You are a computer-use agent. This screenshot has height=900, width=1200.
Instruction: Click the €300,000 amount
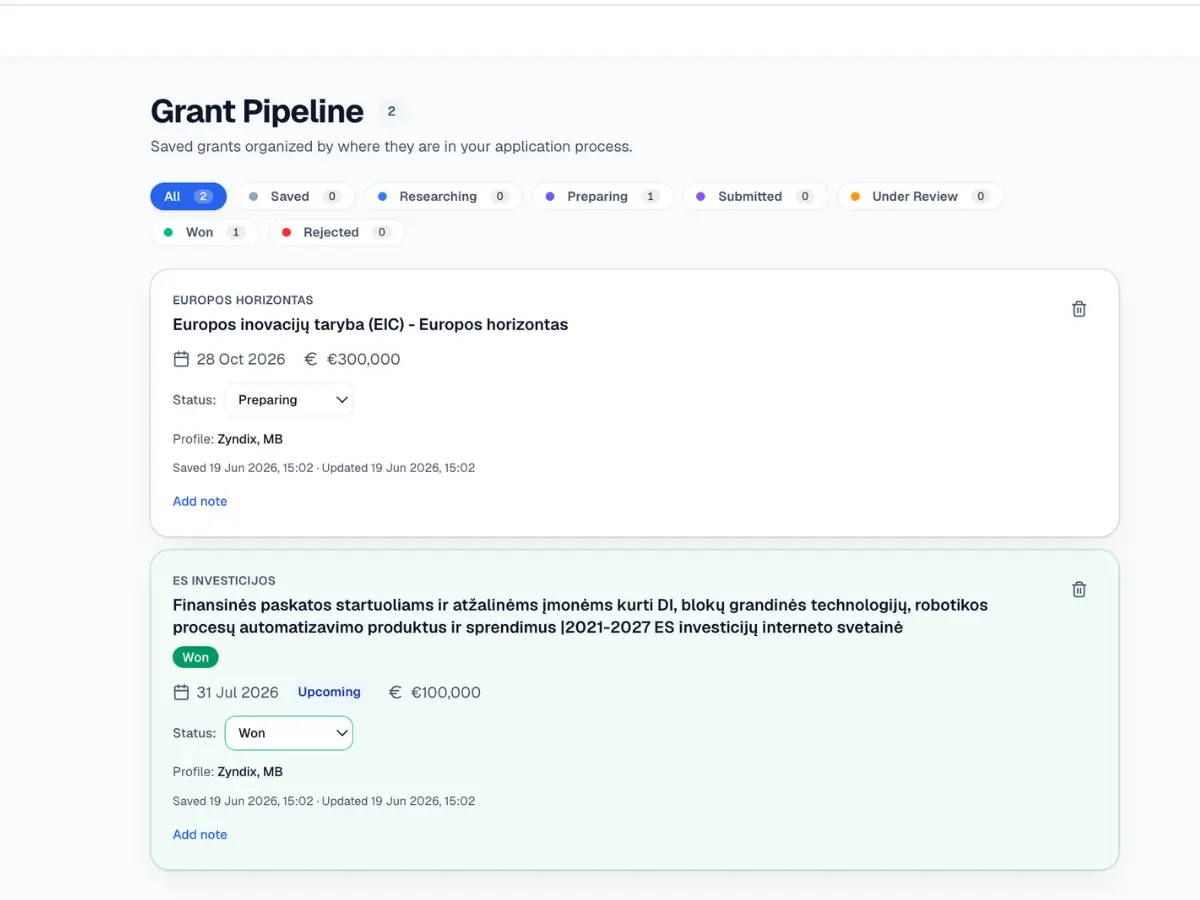click(363, 359)
